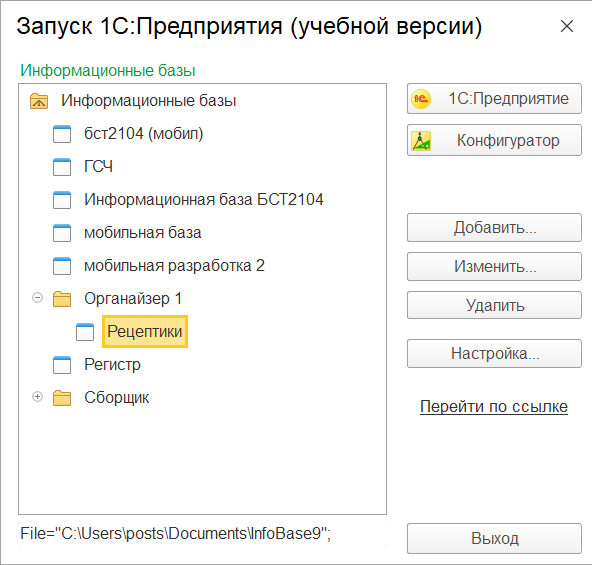Expand the Сборщик folder
Viewport: 592px width, 565px height.
point(37,397)
